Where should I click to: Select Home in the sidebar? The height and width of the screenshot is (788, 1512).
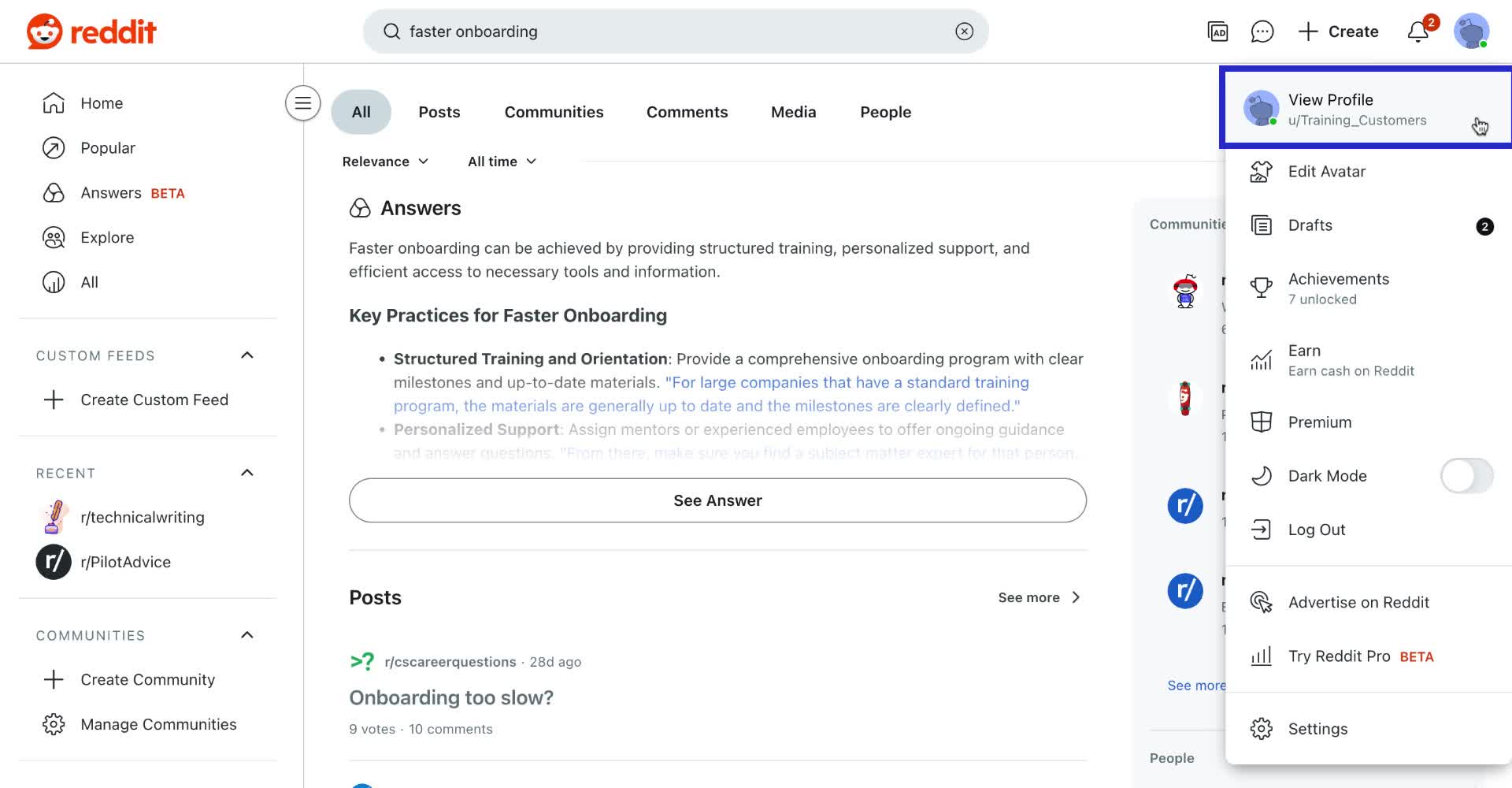click(x=102, y=102)
